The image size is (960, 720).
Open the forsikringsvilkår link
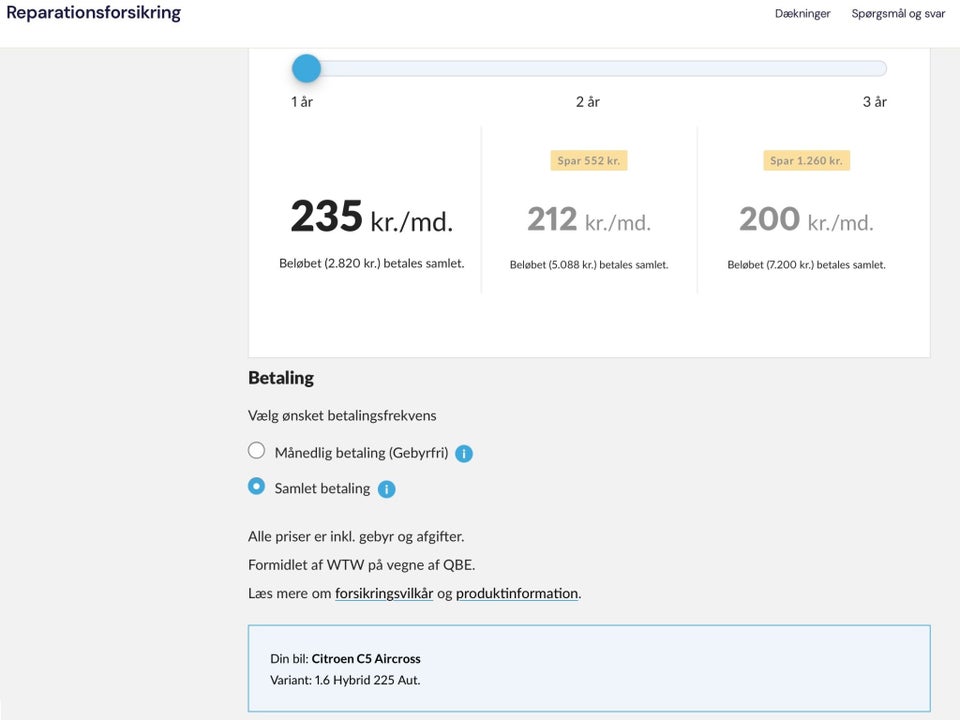(x=384, y=593)
